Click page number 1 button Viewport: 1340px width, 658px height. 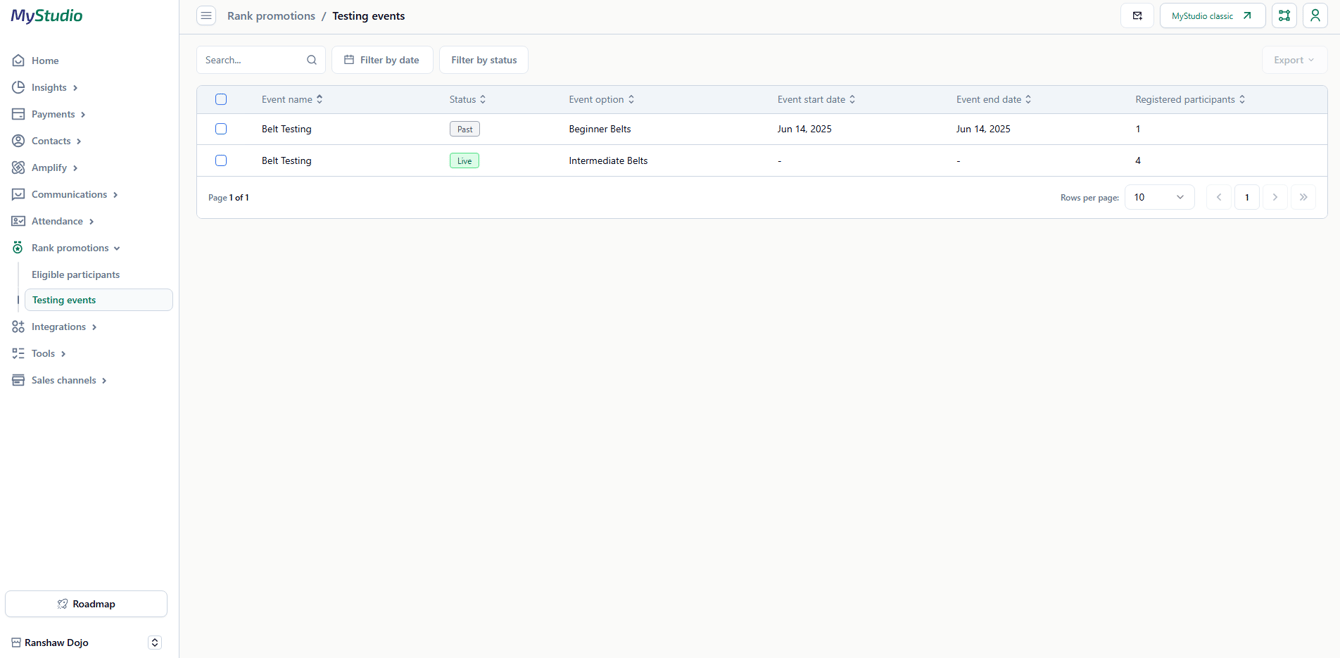[1247, 198]
